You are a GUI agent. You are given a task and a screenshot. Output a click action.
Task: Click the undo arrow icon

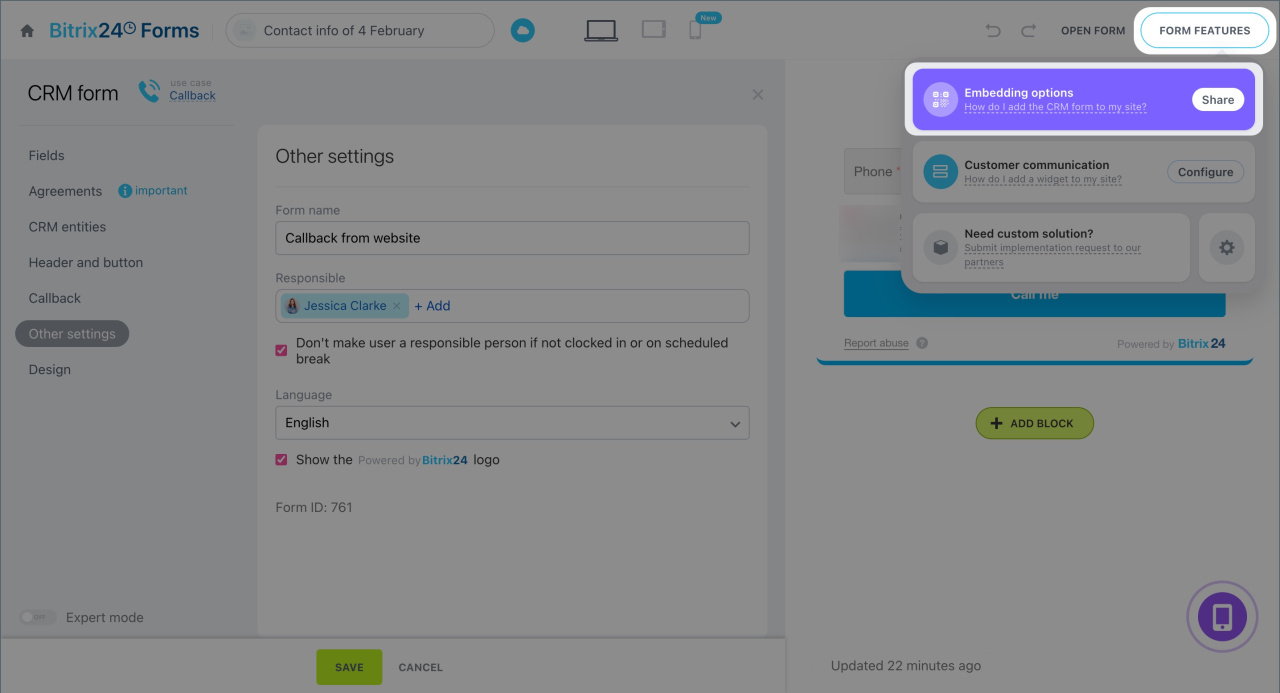tap(993, 31)
